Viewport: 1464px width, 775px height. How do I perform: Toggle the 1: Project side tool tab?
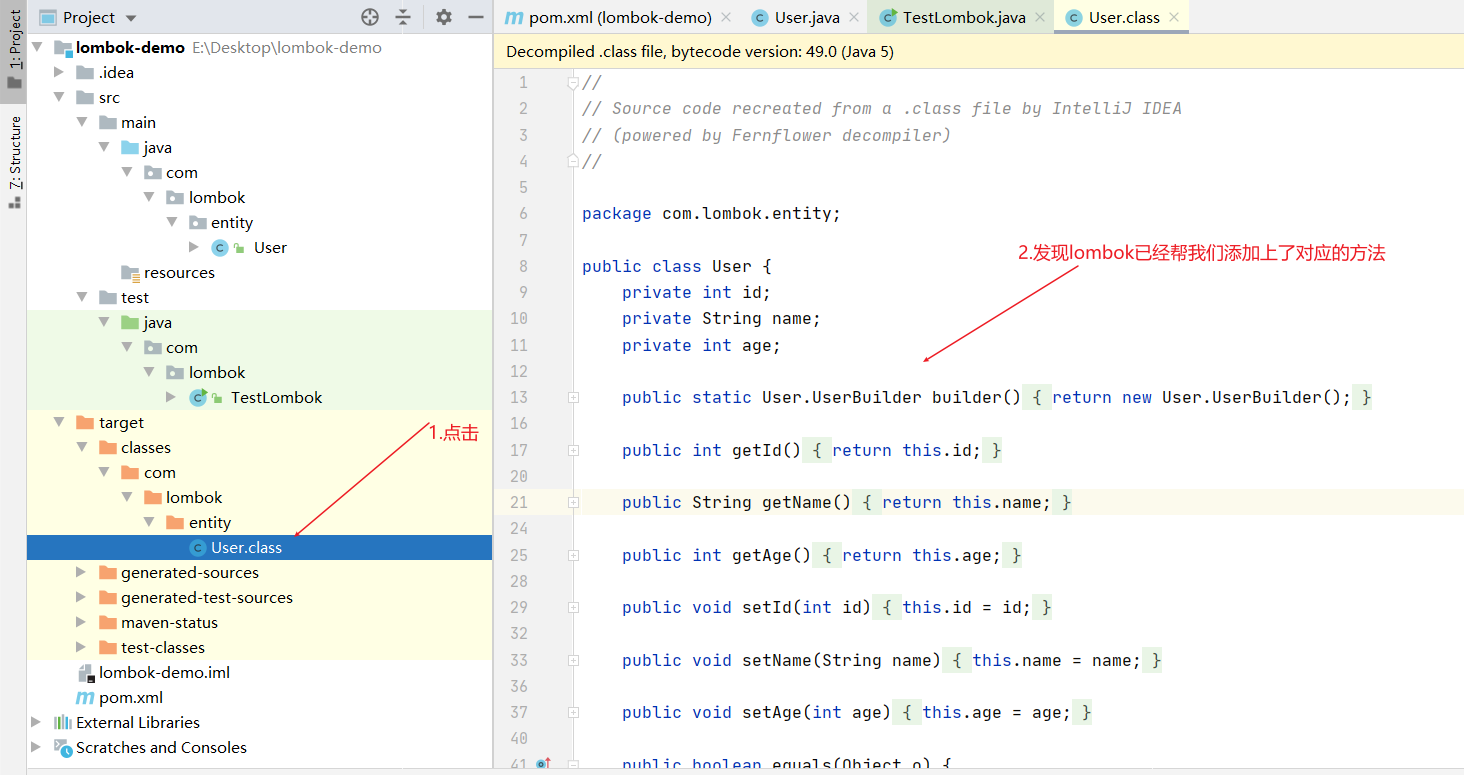[x=14, y=50]
